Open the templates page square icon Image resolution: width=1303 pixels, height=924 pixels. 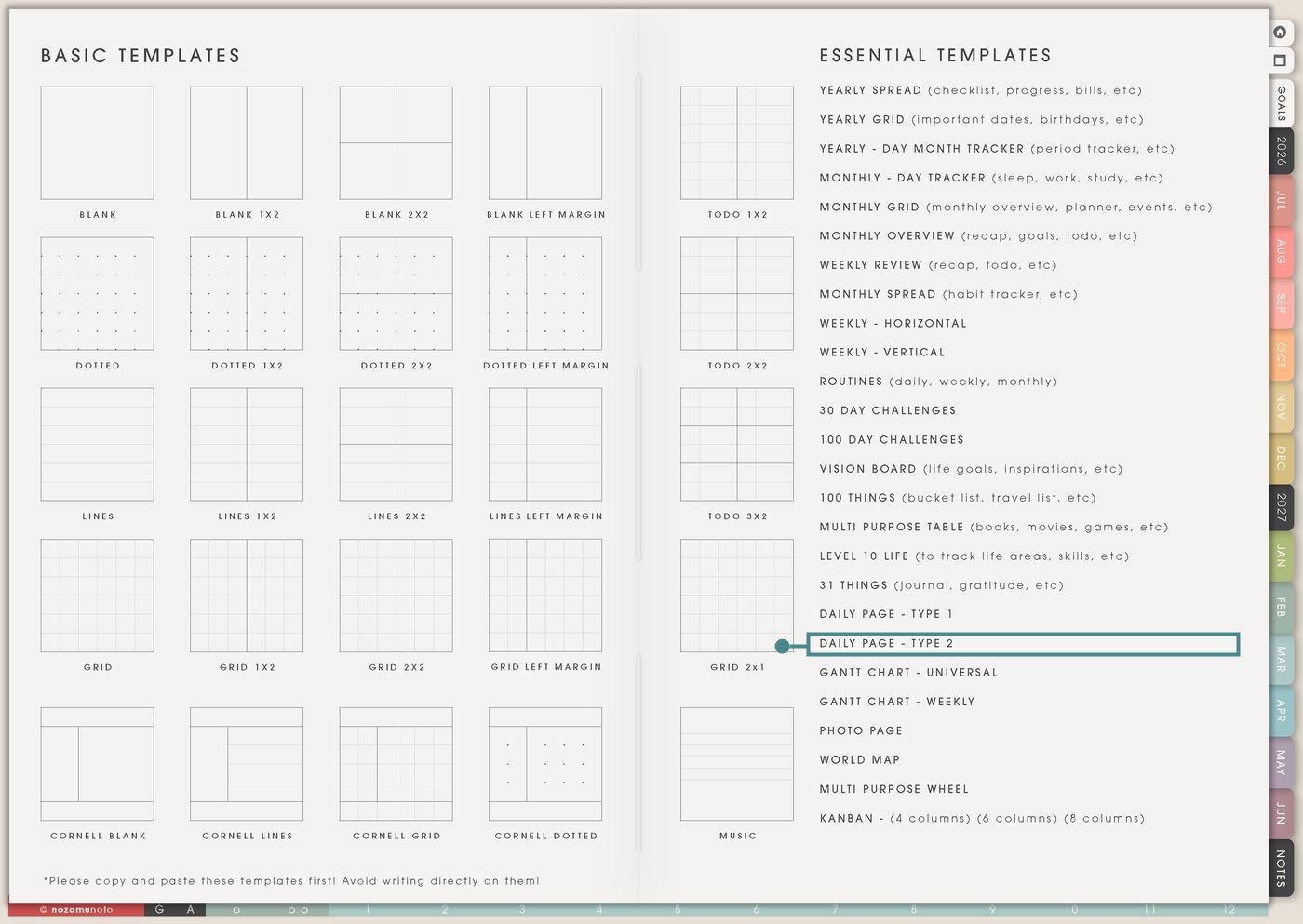coord(1281,60)
